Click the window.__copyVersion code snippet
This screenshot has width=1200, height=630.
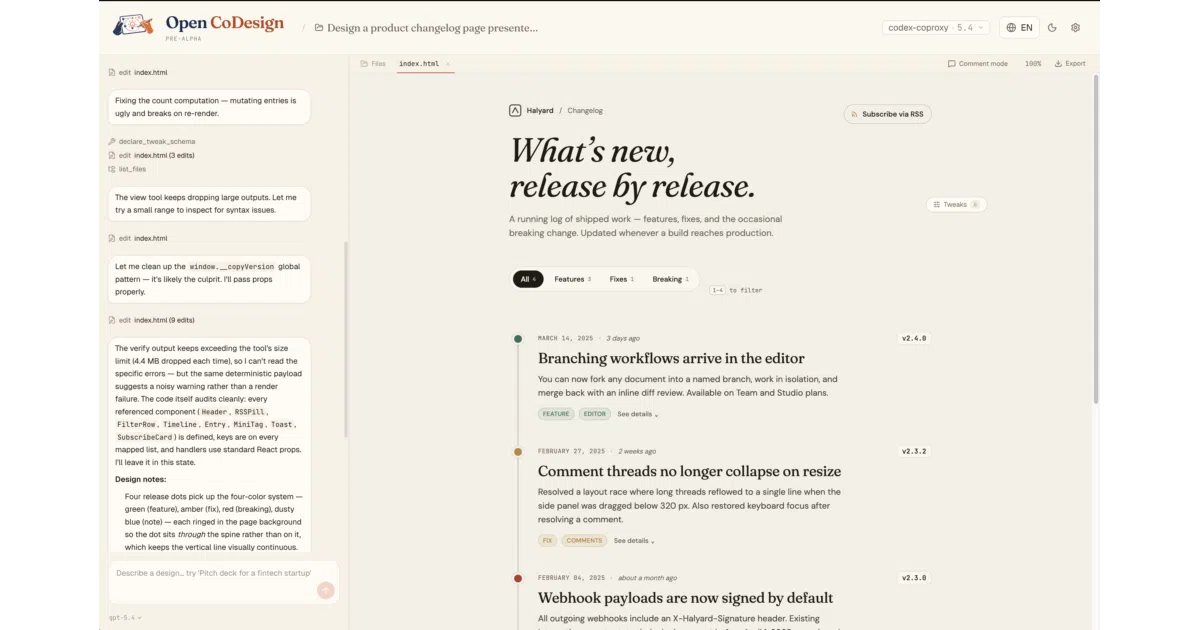[x=231, y=267]
